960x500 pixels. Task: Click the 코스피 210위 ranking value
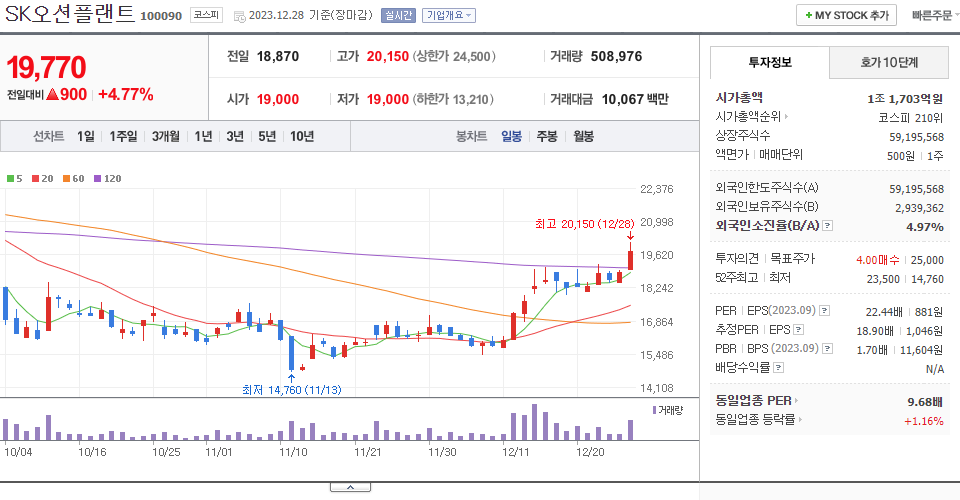(910, 118)
